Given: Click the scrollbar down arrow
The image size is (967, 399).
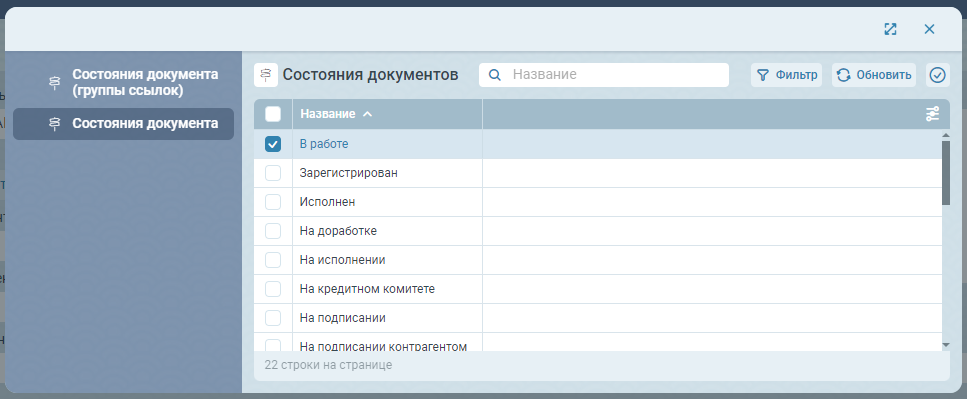Looking at the screenshot, I should pos(945,345).
